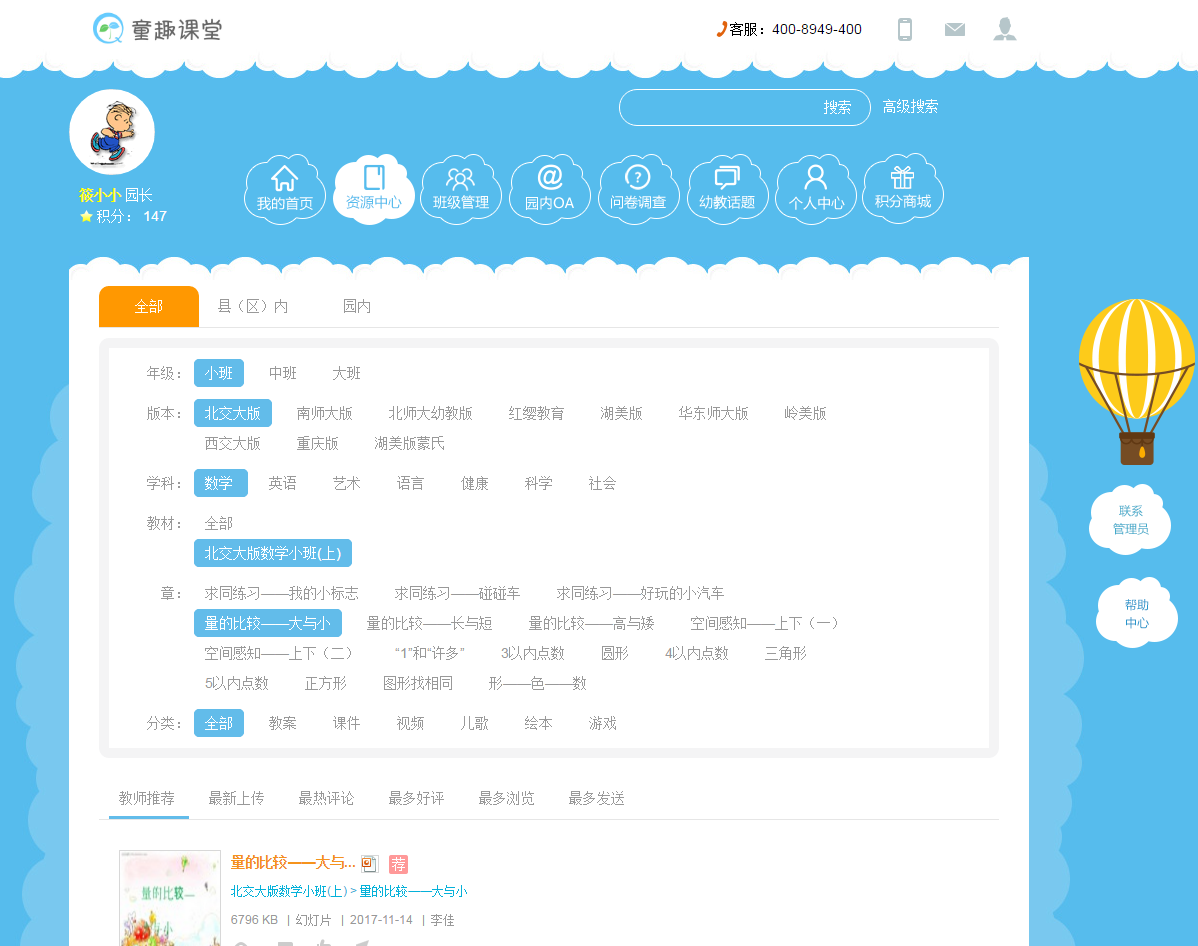Click the 搜索 search button
Screen dimensions: 1198x946
point(837,108)
